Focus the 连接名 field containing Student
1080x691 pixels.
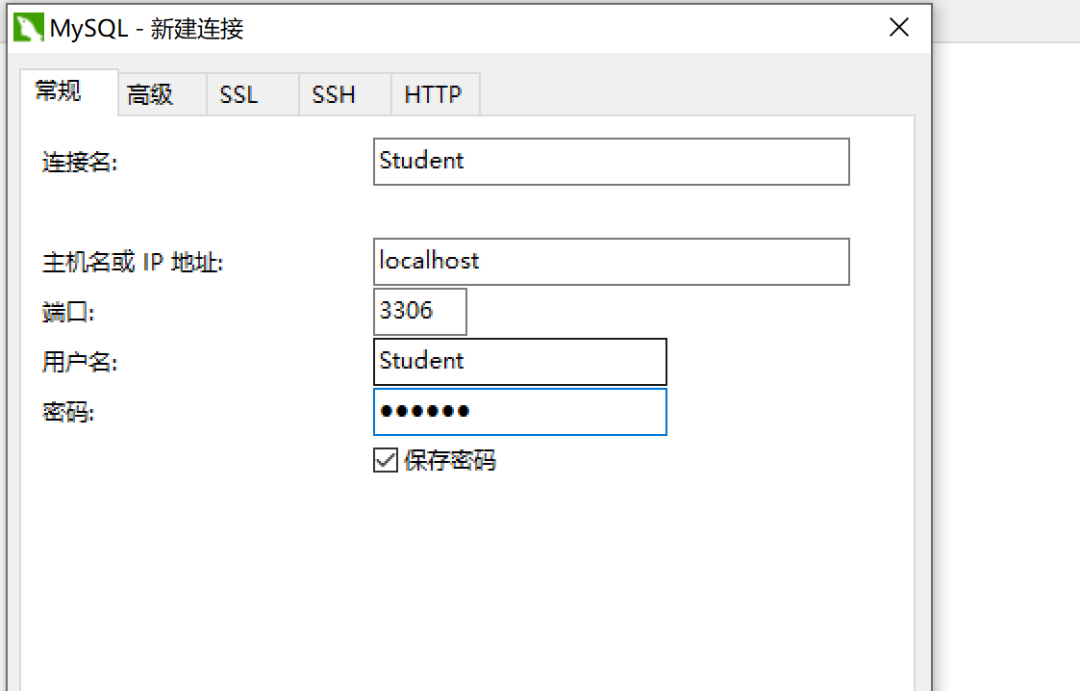click(x=610, y=161)
